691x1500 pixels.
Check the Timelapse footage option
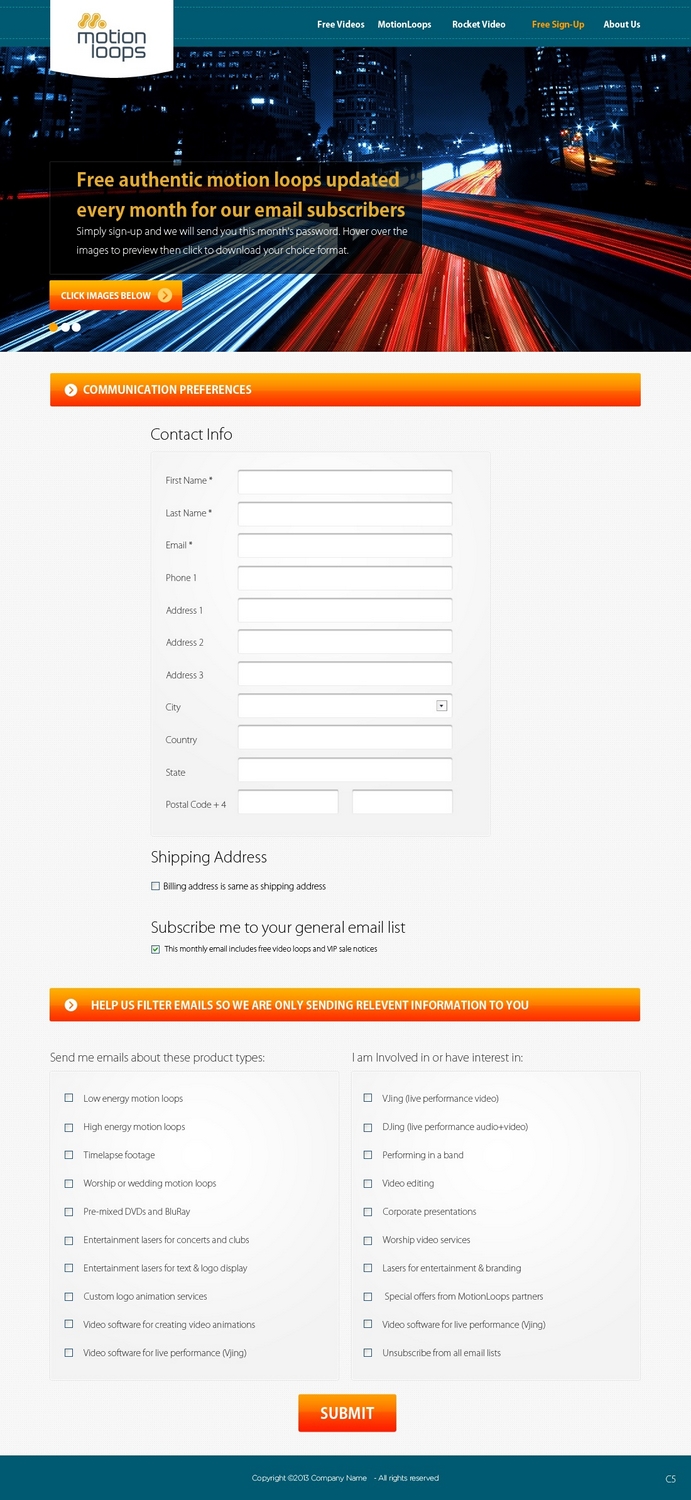(x=69, y=1155)
